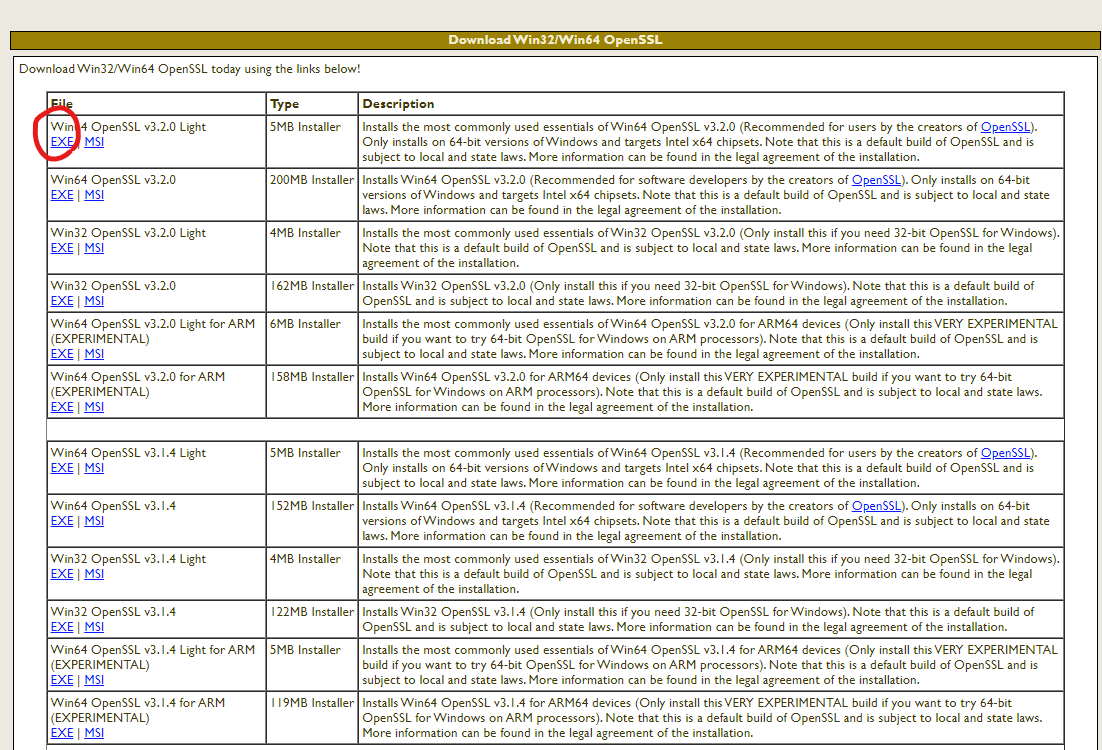Click MSI for Win32 OpenSSL v3.1.4 122MB

pyautogui.click(x=94, y=627)
